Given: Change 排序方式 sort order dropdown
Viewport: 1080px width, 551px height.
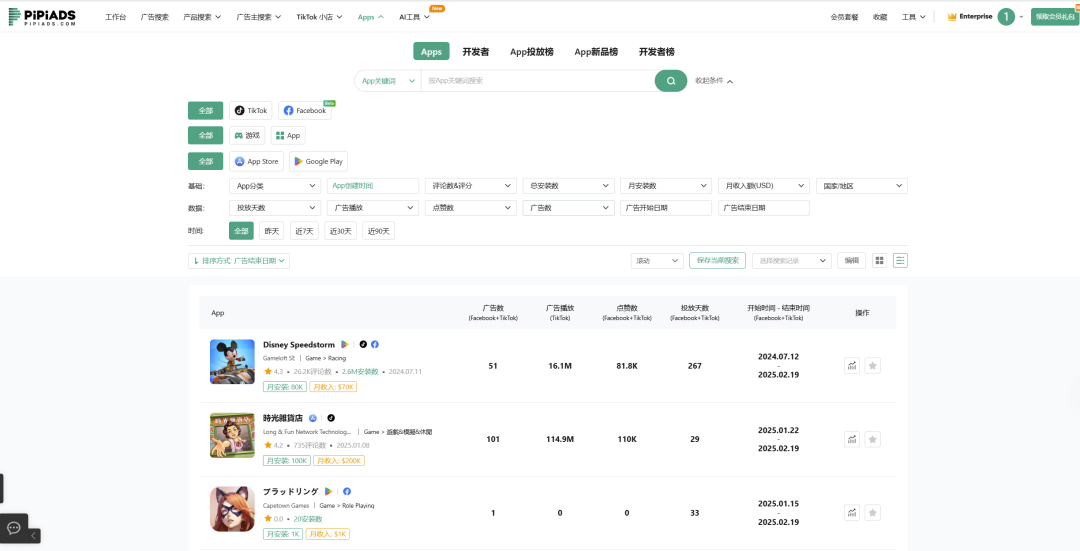Looking at the screenshot, I should tap(239, 260).
